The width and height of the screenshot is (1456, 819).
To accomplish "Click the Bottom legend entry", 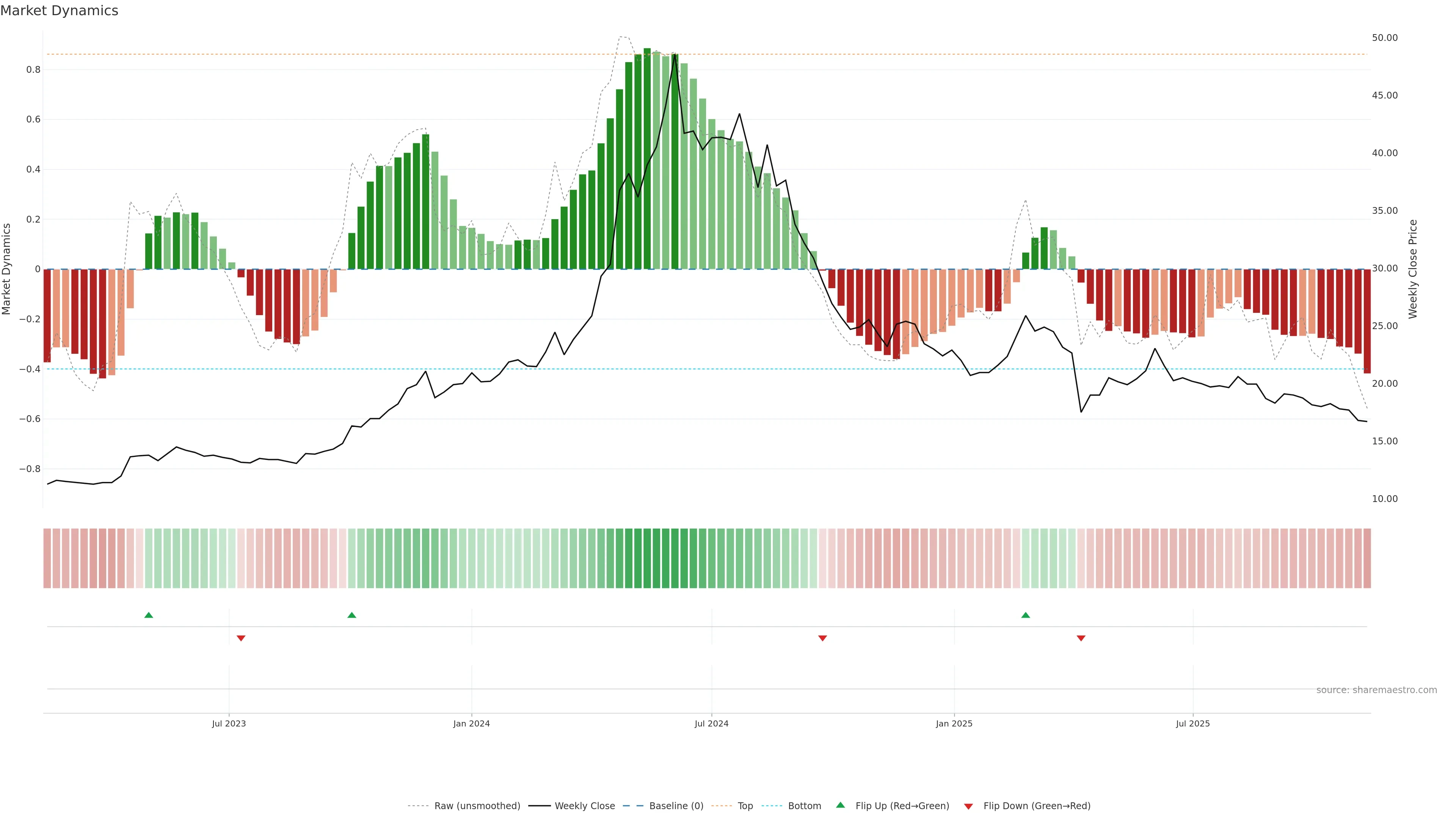I will click(x=804, y=806).
